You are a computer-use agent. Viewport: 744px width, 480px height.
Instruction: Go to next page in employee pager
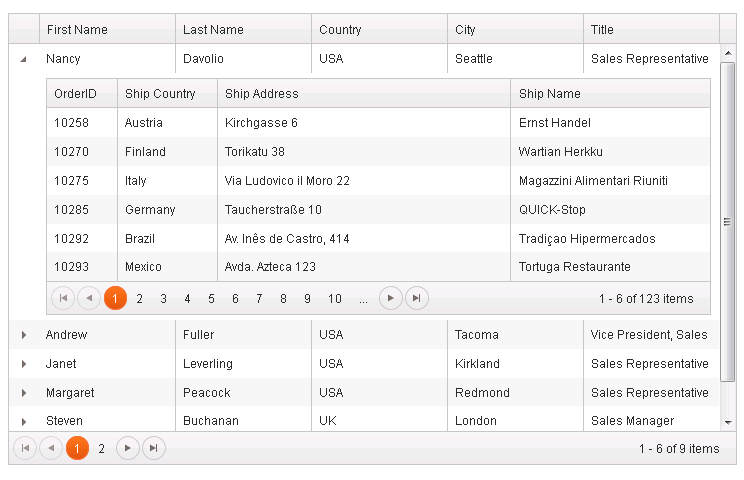click(x=128, y=448)
